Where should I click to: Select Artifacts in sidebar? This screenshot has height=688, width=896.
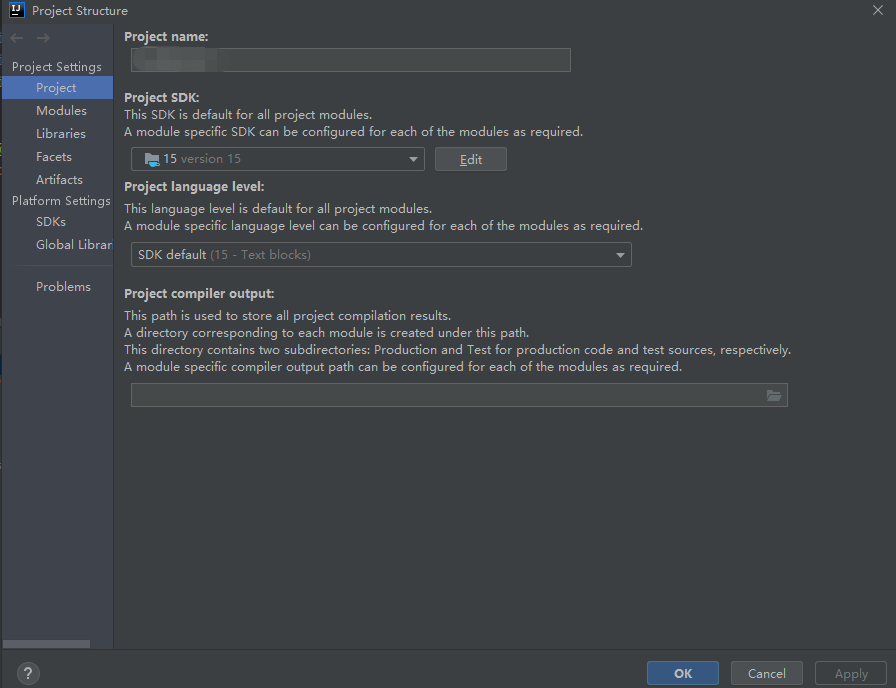pyautogui.click(x=59, y=179)
